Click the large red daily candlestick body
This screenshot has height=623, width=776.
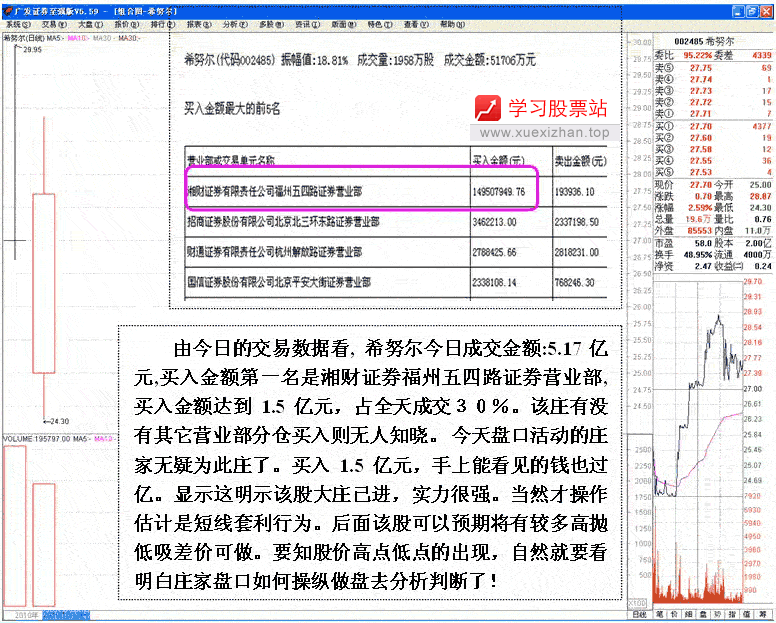(44, 283)
